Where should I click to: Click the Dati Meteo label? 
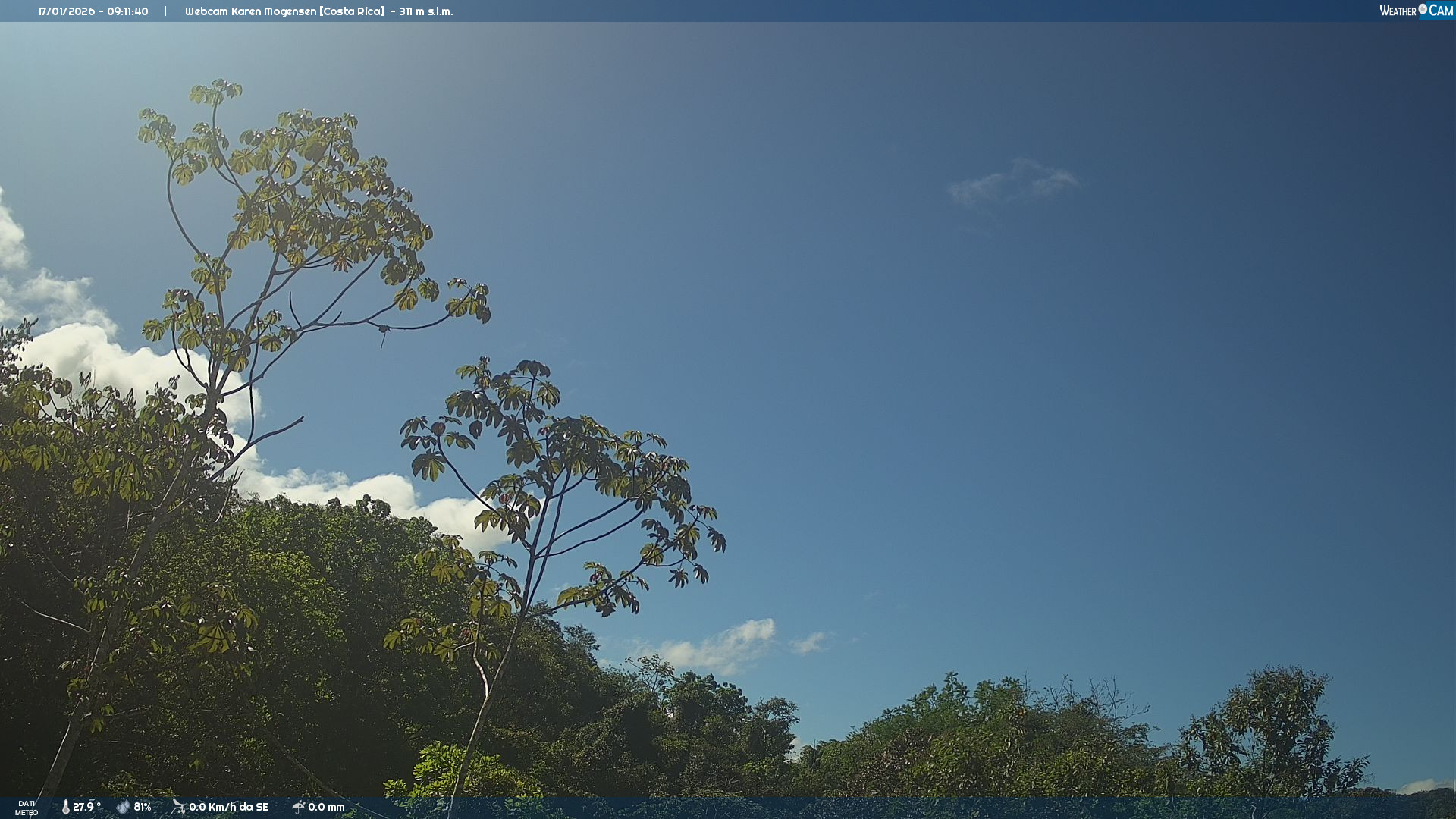tap(27, 808)
